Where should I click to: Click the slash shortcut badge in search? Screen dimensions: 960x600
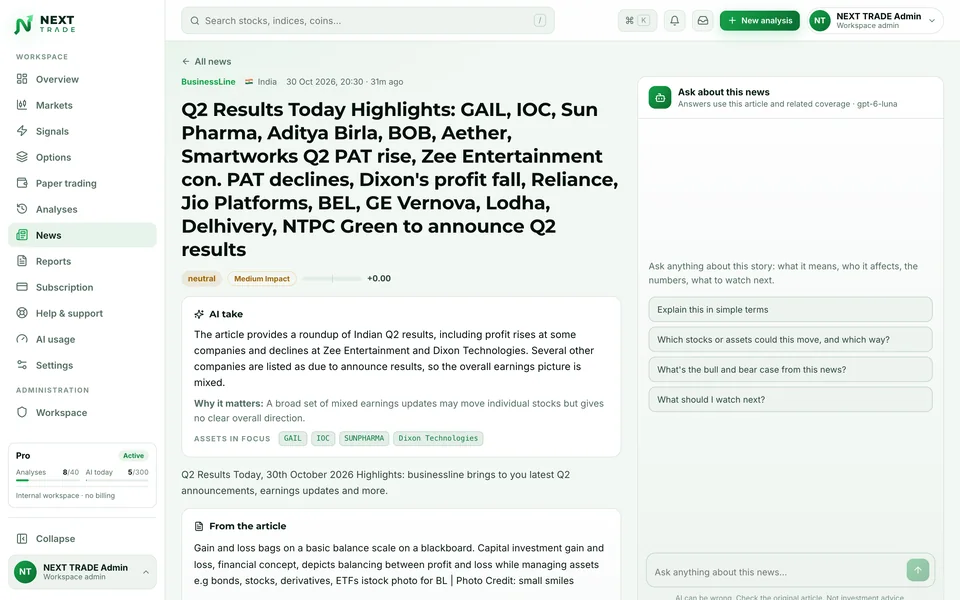[x=539, y=21]
